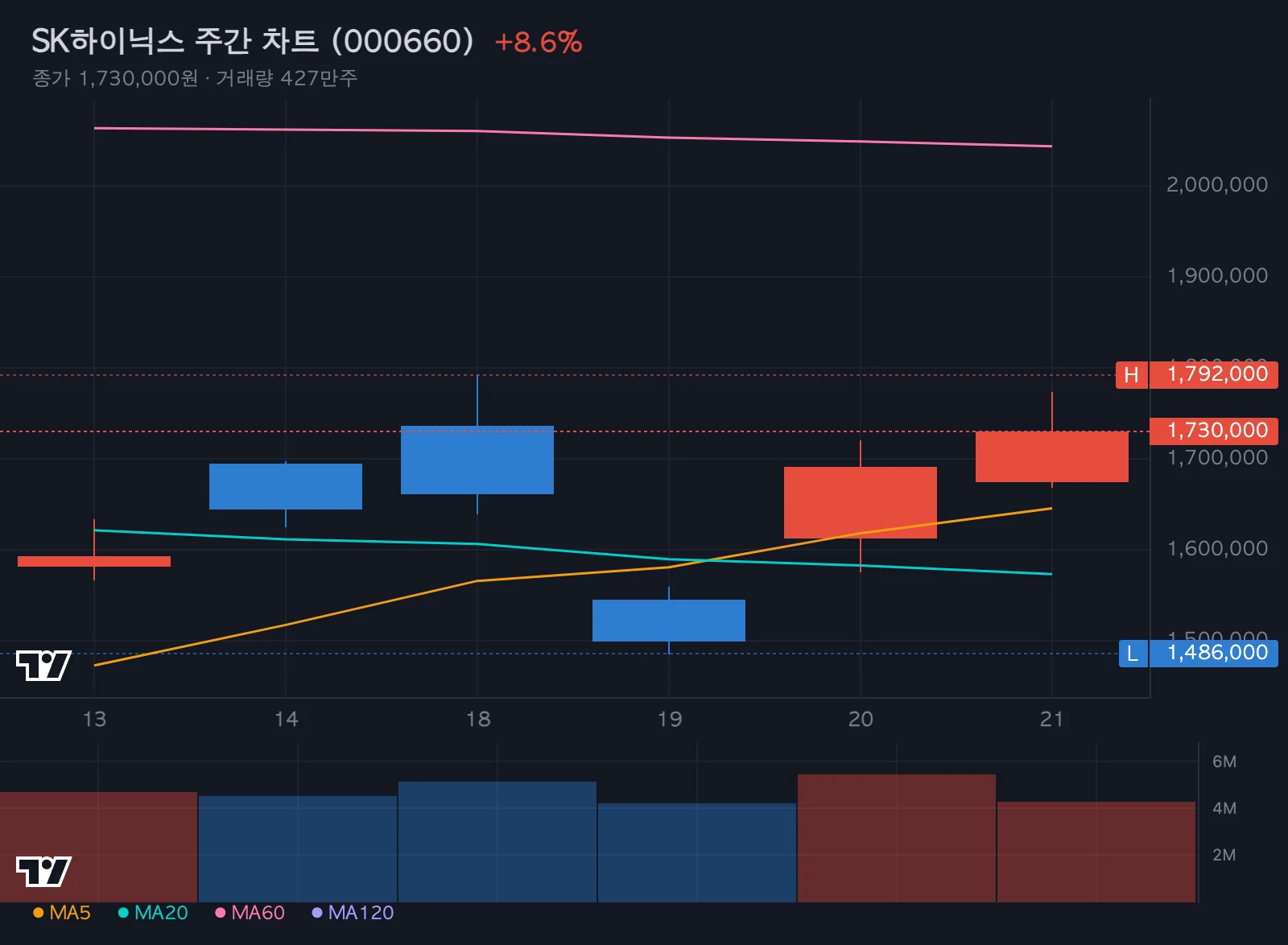Click the date axis label 21
Screen dimensions: 1288x945
click(1052, 719)
